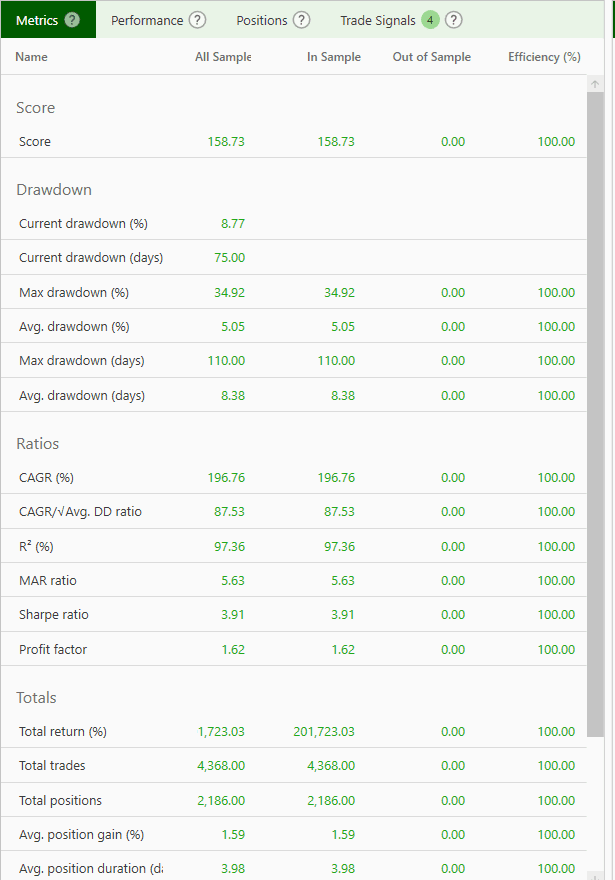Open help for Trade Signals
This screenshot has width=615, height=880.
tap(454, 19)
